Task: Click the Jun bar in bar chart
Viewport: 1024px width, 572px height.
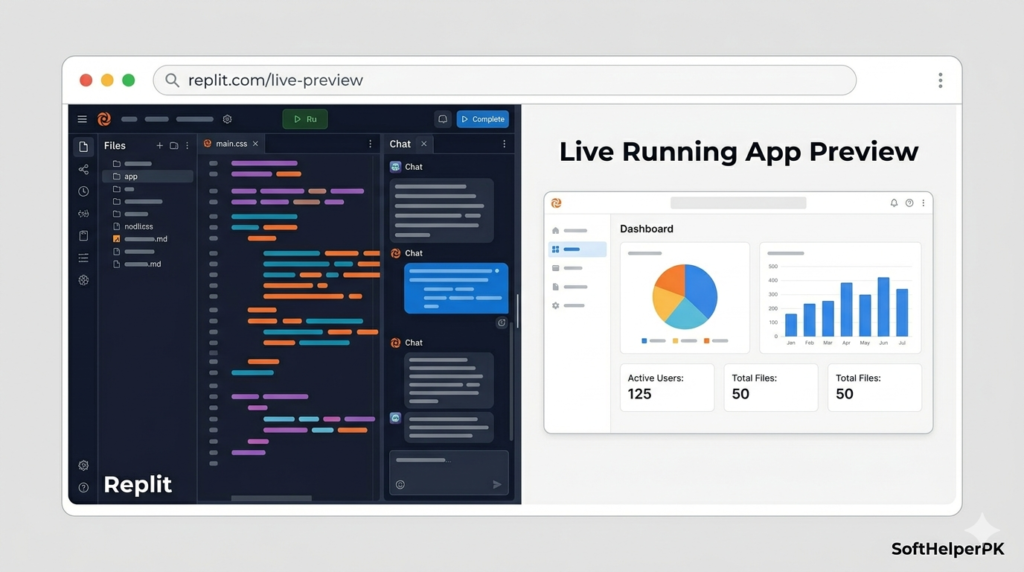Action: [x=884, y=307]
